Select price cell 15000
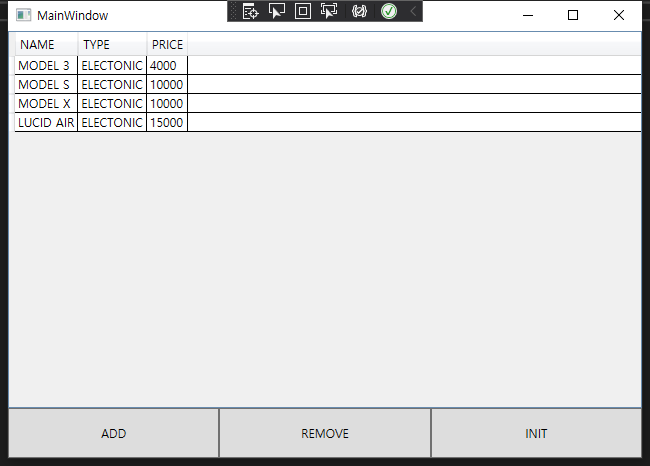Image resolution: width=650 pixels, height=466 pixels. (x=167, y=122)
